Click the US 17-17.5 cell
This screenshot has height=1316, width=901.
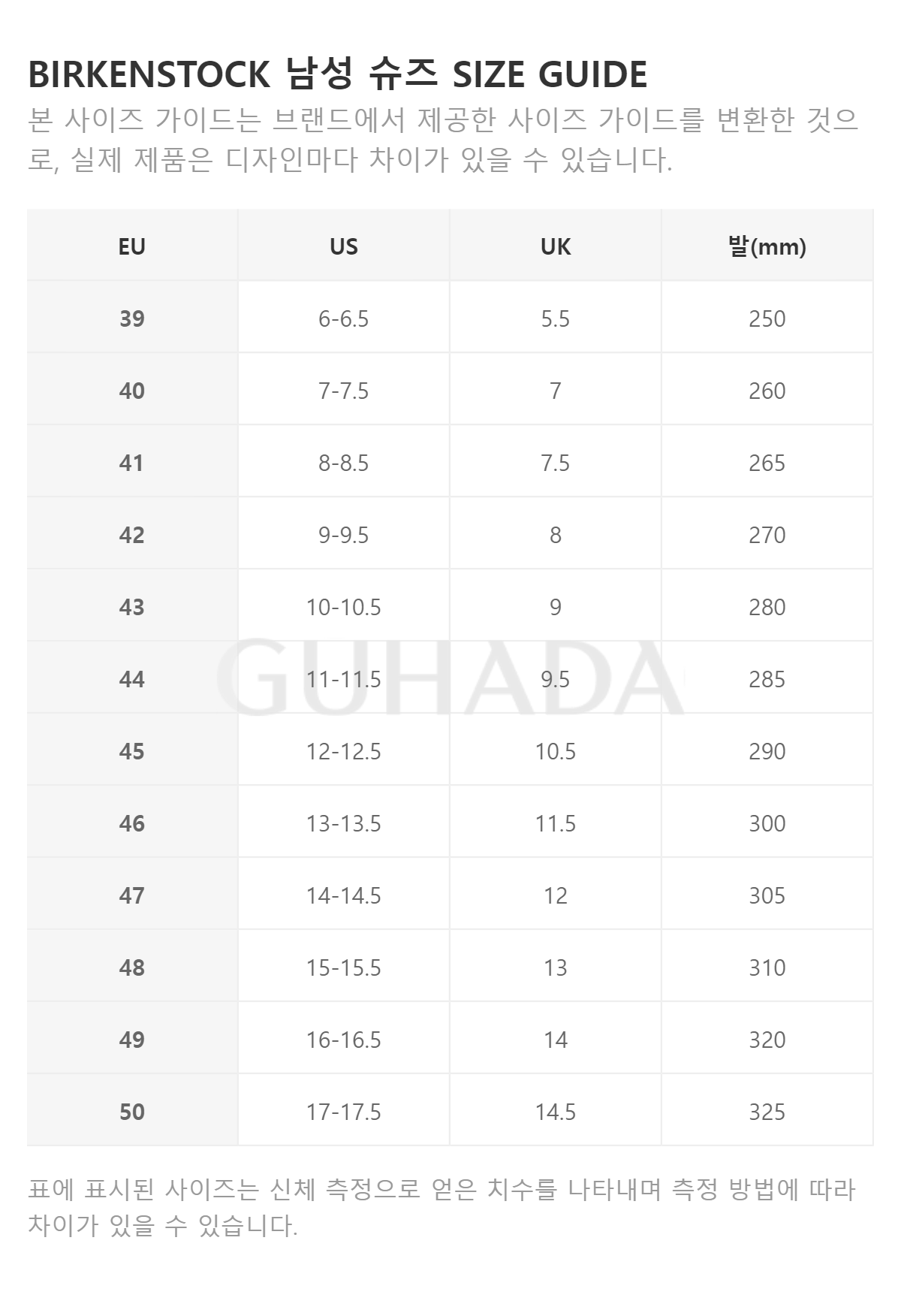[344, 1111]
